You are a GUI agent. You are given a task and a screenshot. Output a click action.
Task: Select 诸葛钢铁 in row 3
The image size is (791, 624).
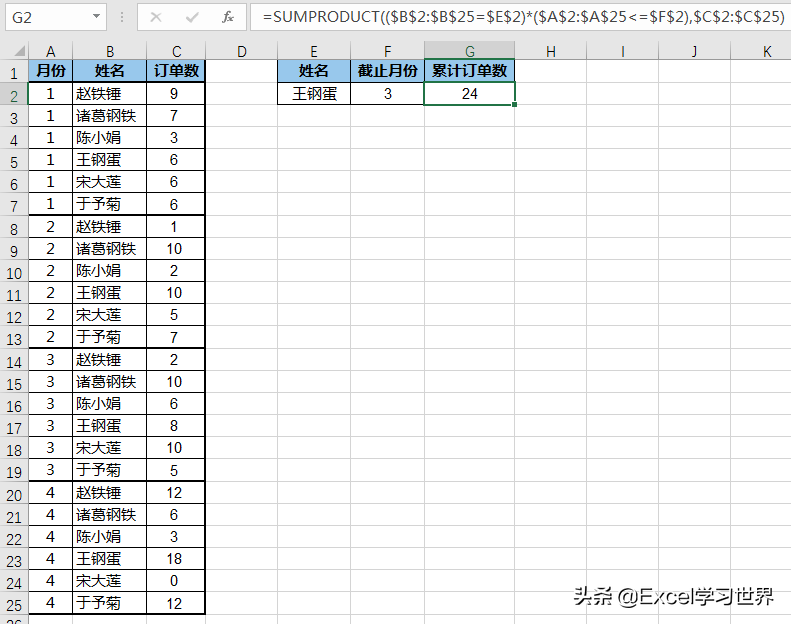click(109, 116)
